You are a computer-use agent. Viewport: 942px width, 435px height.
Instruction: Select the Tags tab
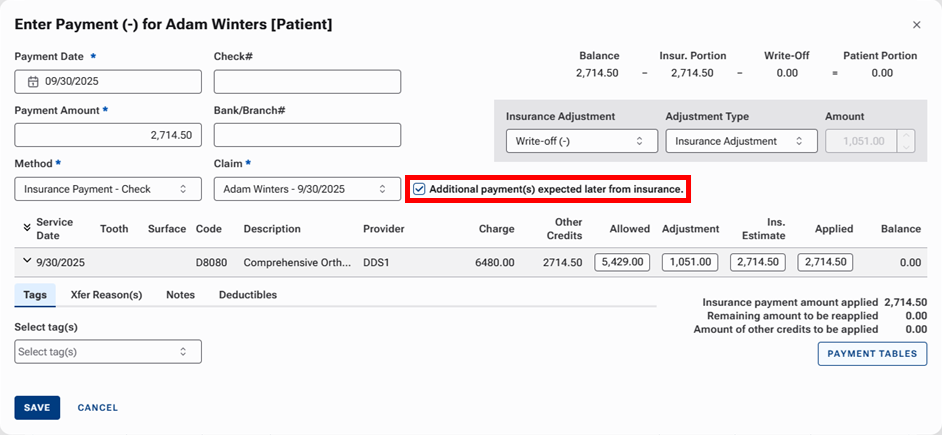coord(35,295)
